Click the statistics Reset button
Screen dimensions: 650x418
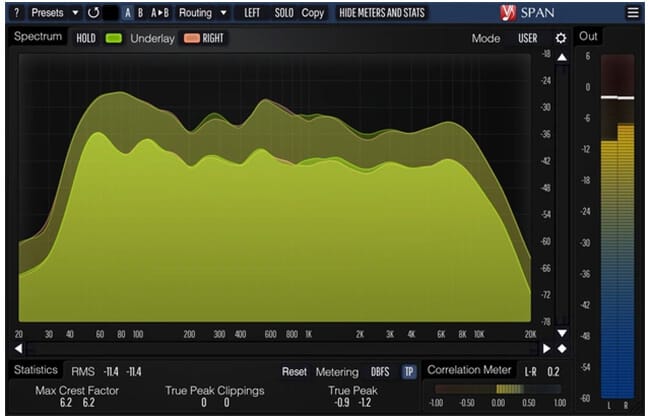point(294,372)
